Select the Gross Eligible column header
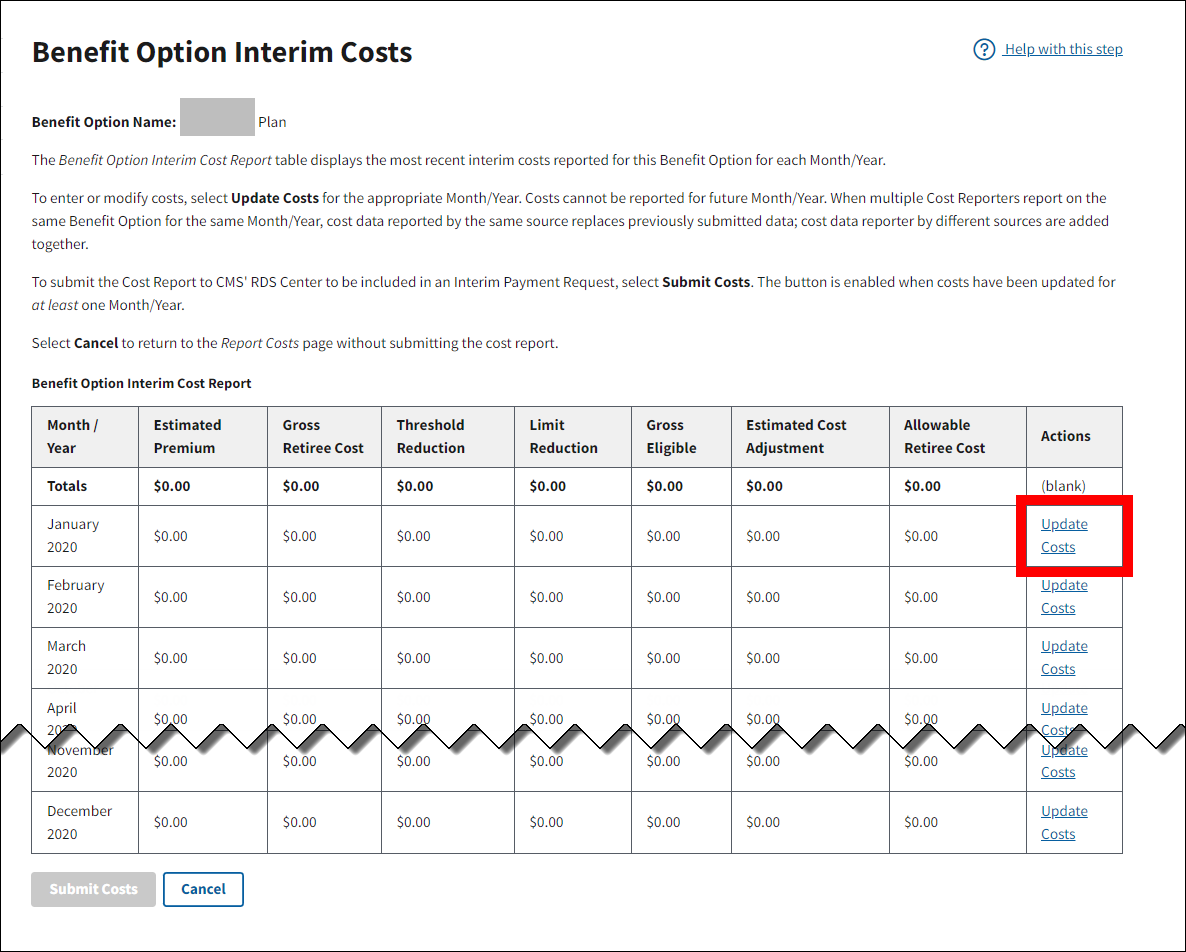Screen dimensions: 1186x952 click(x=670, y=436)
